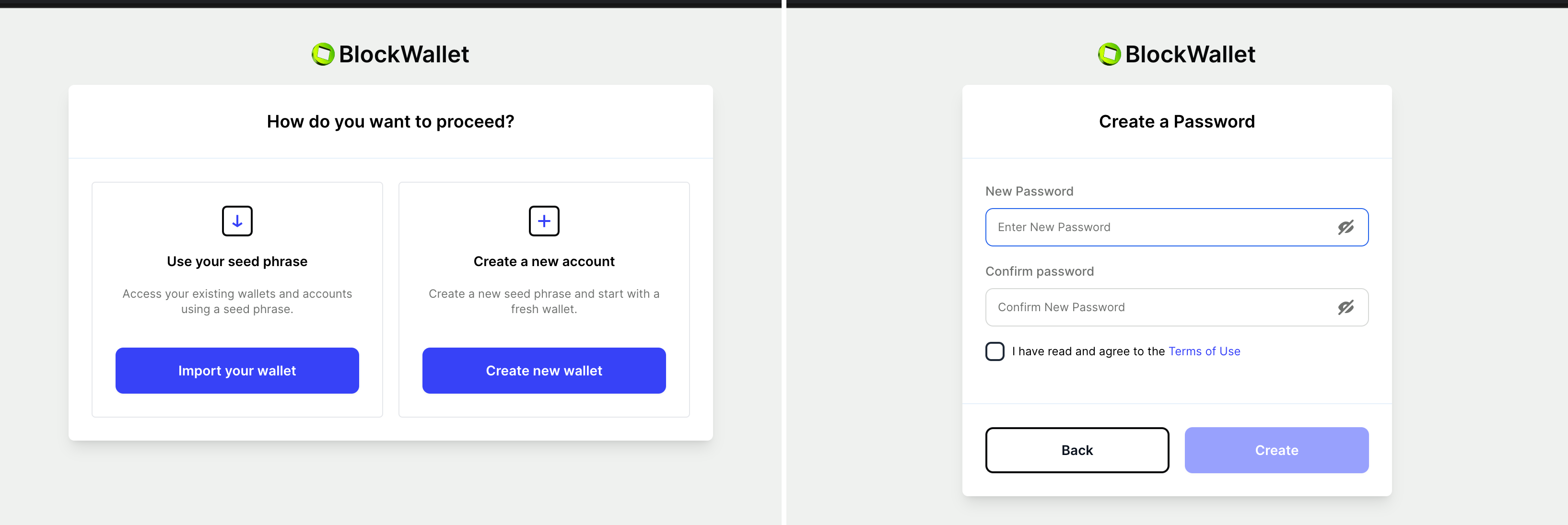Click the plus icon for new account

tap(544, 221)
